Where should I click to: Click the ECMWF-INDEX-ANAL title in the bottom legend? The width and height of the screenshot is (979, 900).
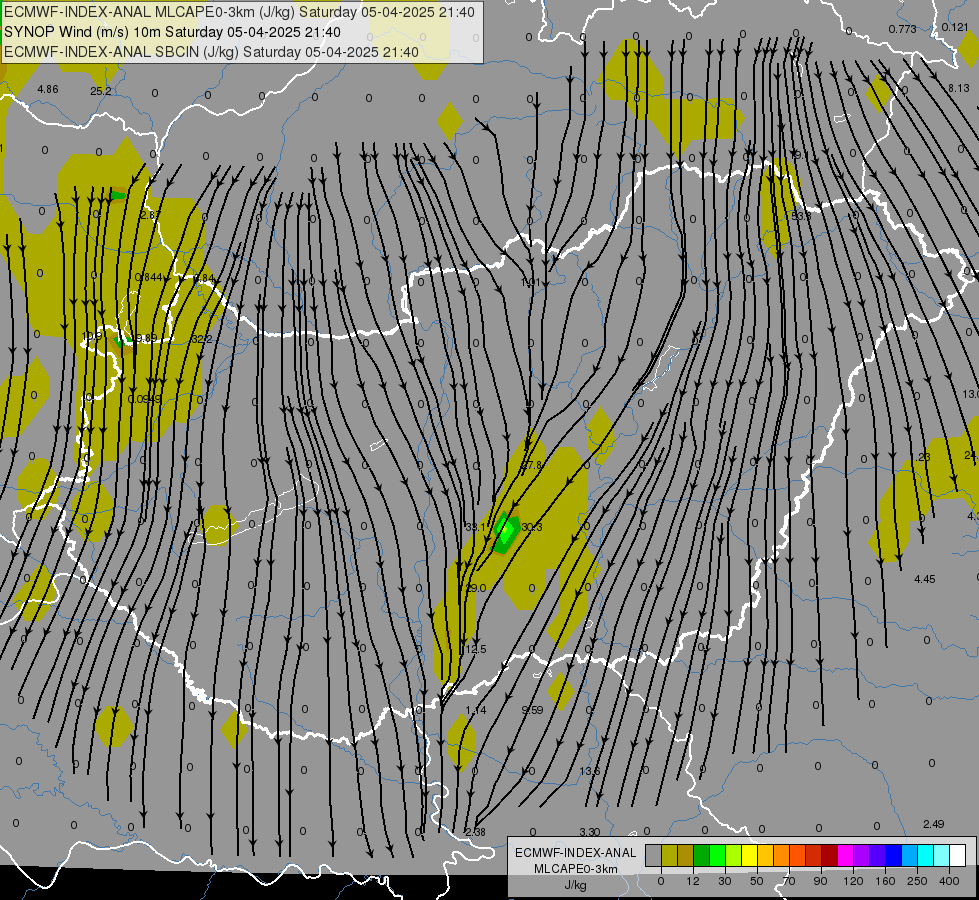(576, 853)
